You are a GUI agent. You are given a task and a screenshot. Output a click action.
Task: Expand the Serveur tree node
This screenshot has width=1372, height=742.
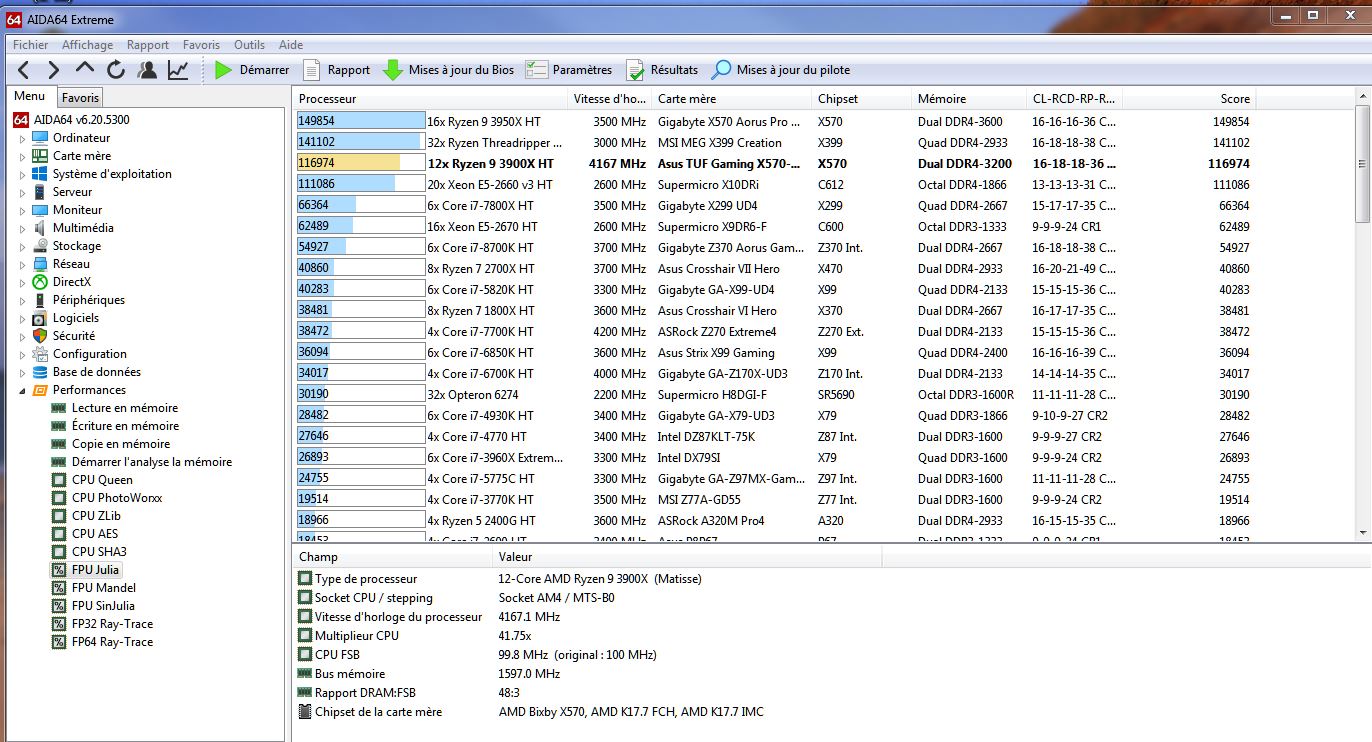coord(22,192)
